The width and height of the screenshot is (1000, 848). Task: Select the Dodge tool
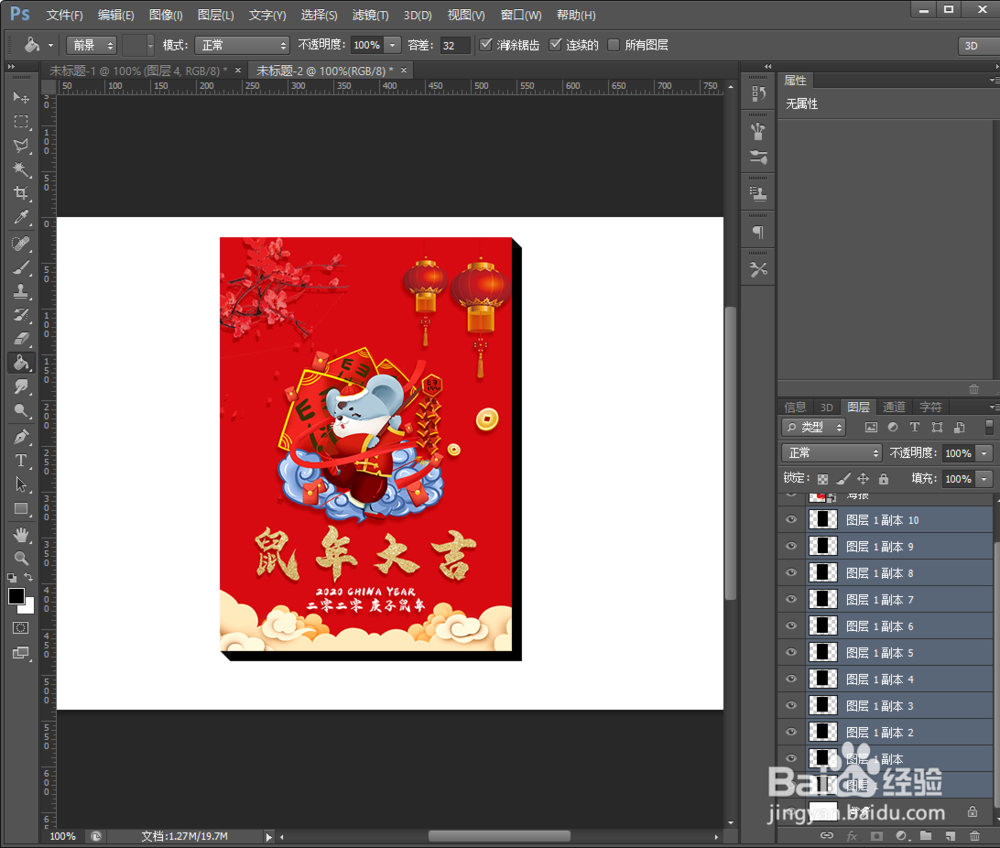[x=21, y=411]
